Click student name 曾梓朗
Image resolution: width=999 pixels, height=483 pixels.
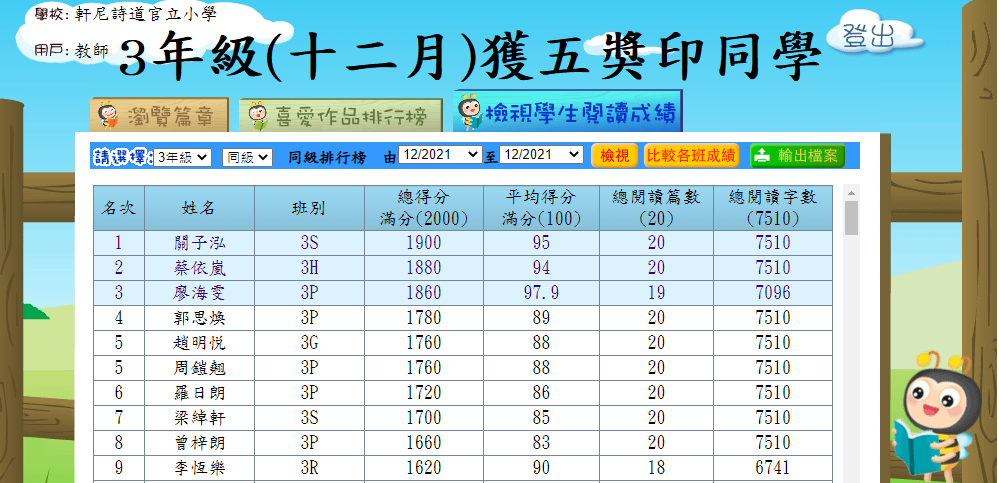[199, 443]
